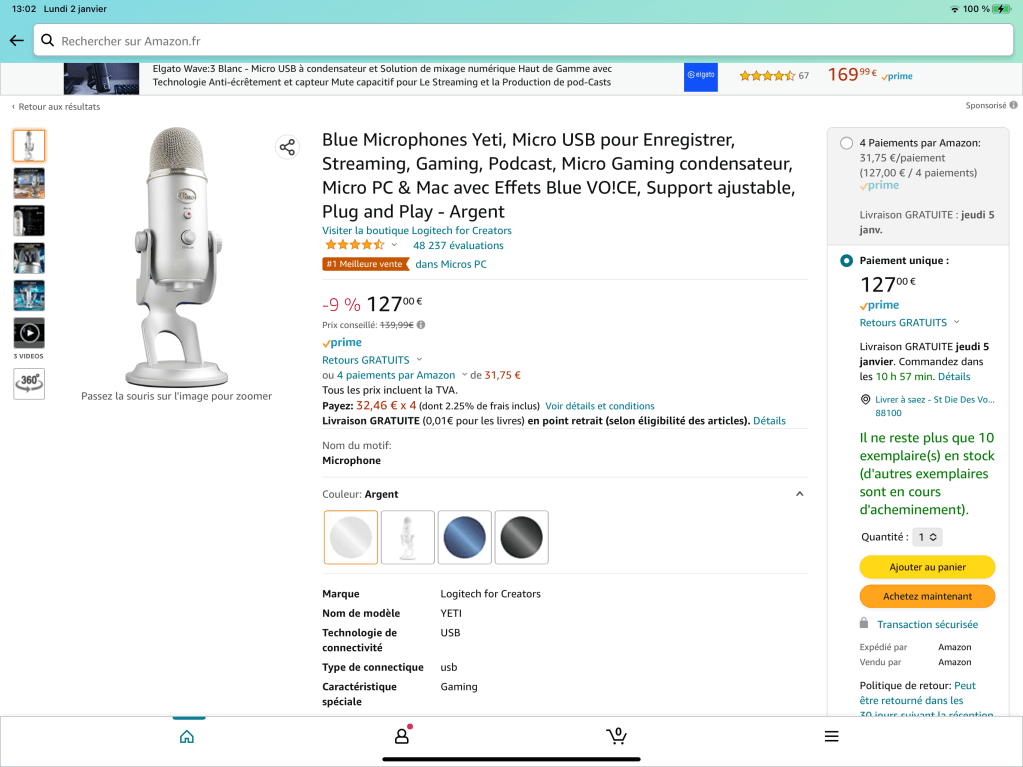Image resolution: width=1023 pixels, height=767 pixels.
Task: Expand the star rating dropdown arrow
Action: click(x=394, y=245)
